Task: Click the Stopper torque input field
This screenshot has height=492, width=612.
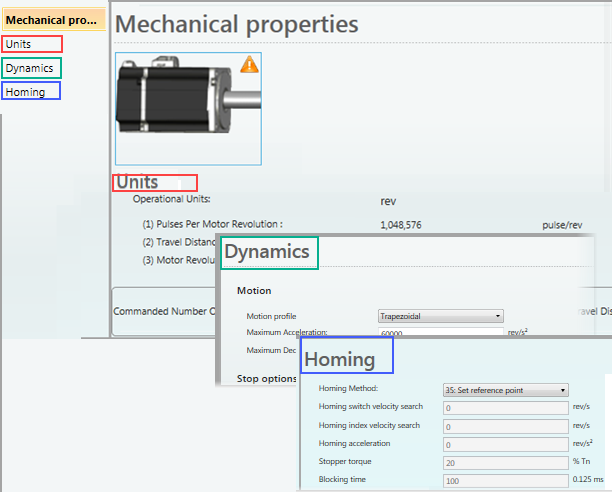Action: pyautogui.click(x=506, y=463)
